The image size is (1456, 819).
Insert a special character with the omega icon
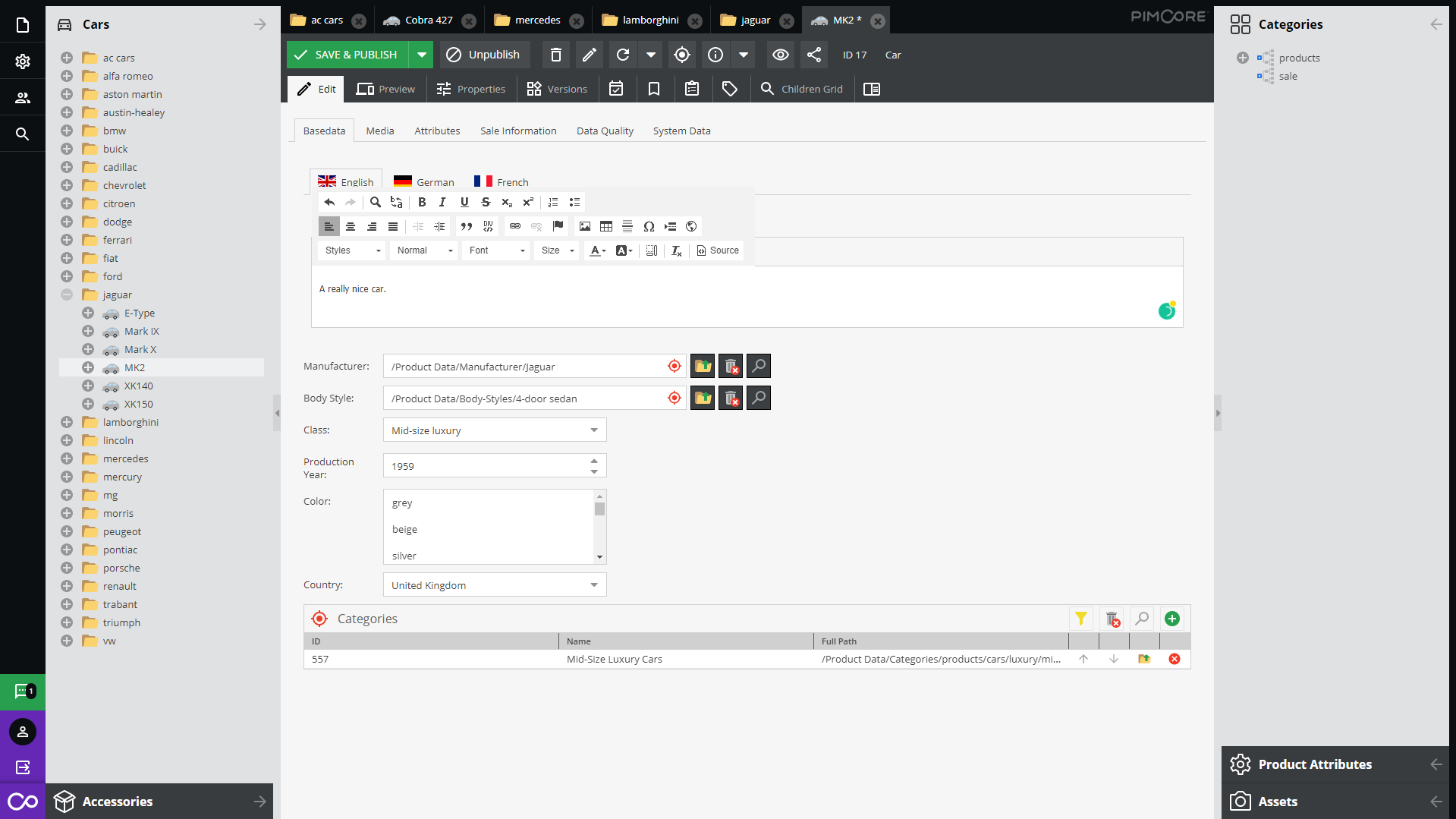(649, 226)
